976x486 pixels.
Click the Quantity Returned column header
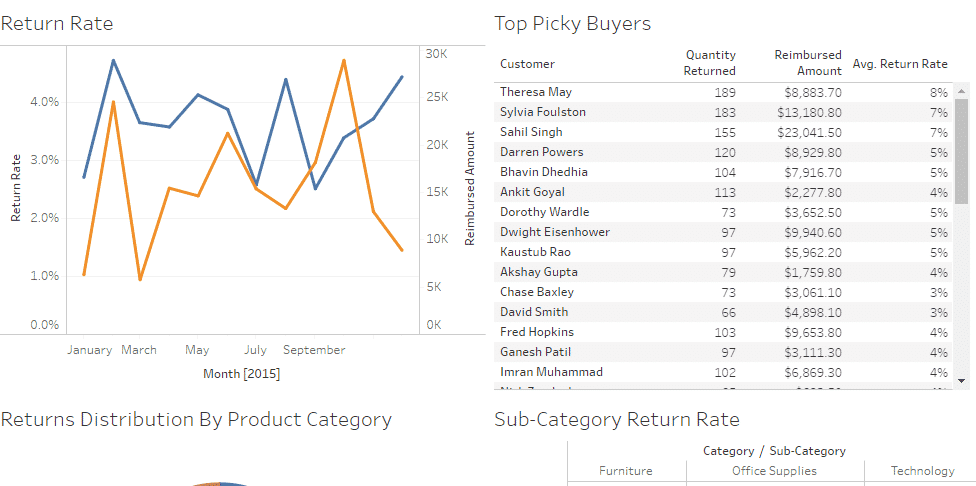coord(709,63)
